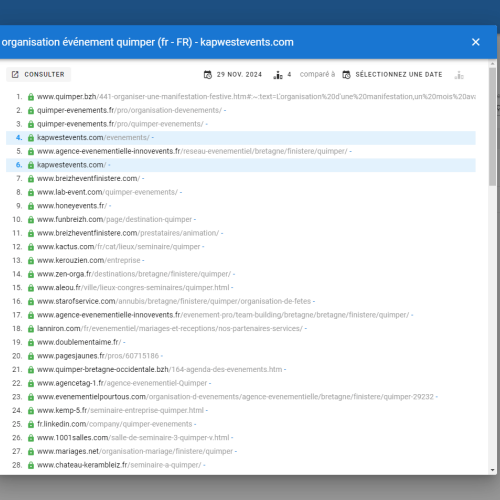This screenshot has width=500, height=500.
Task: Click green lock icon on www.kerouzien.com row
Action: pos(31,261)
